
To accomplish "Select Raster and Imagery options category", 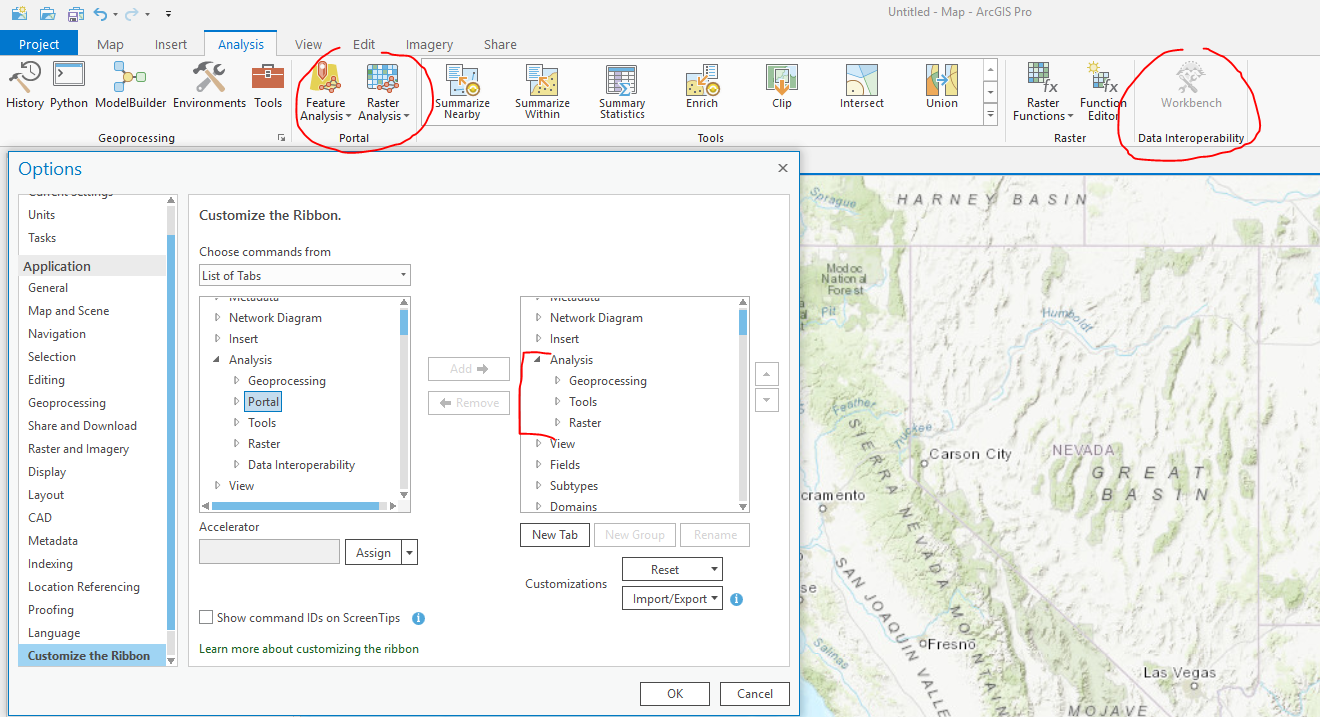I will (78, 449).
